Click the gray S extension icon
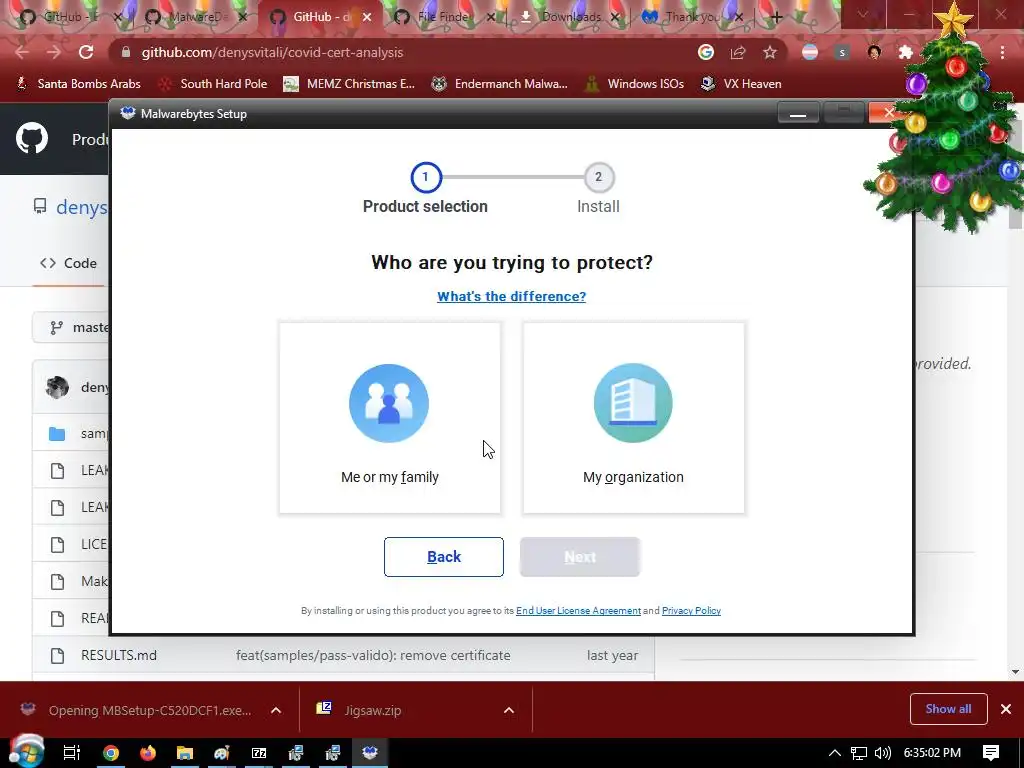Image resolution: width=1024 pixels, height=768 pixels. tap(842, 52)
